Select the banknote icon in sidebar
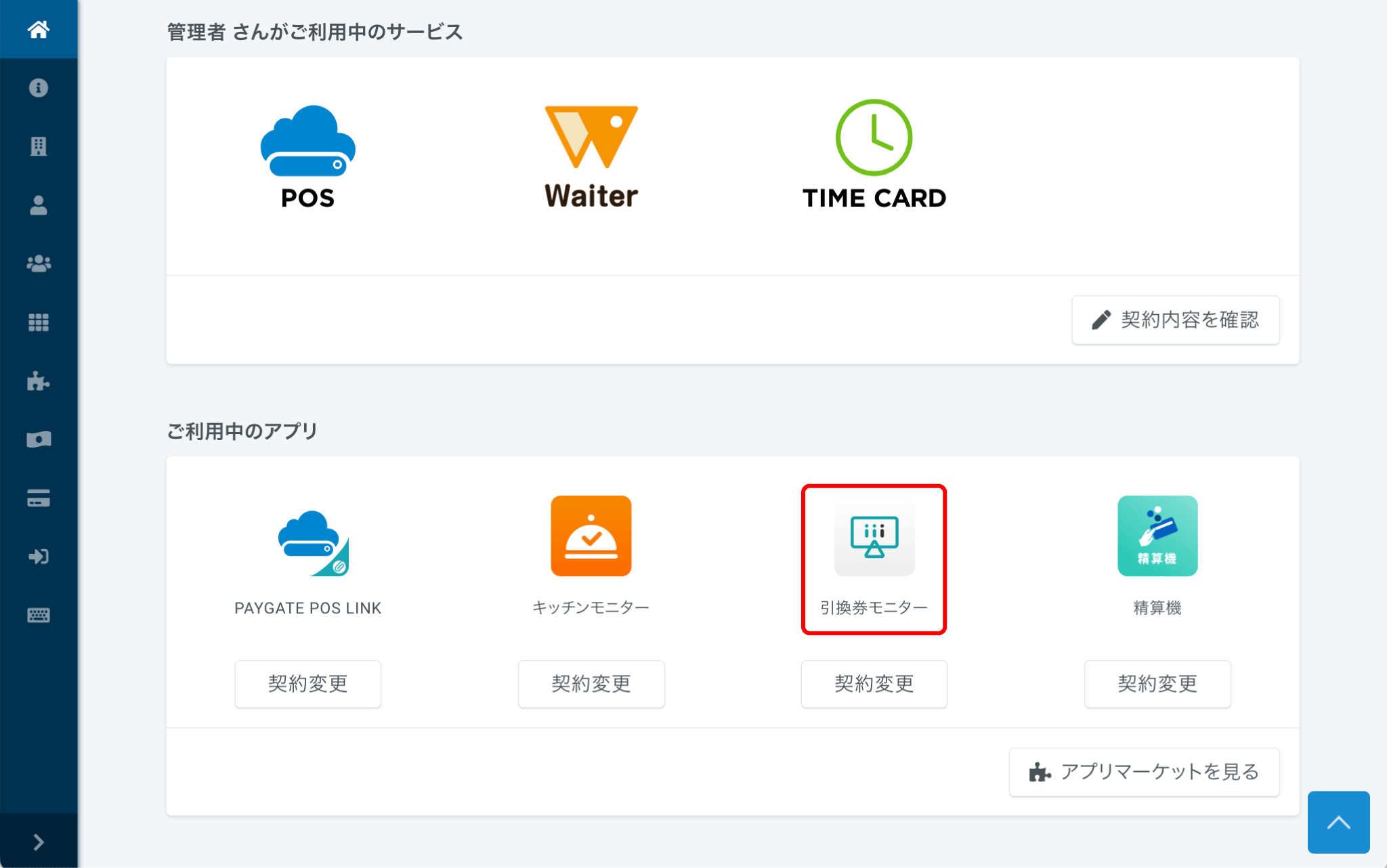This screenshot has height=868, width=1387. point(39,439)
